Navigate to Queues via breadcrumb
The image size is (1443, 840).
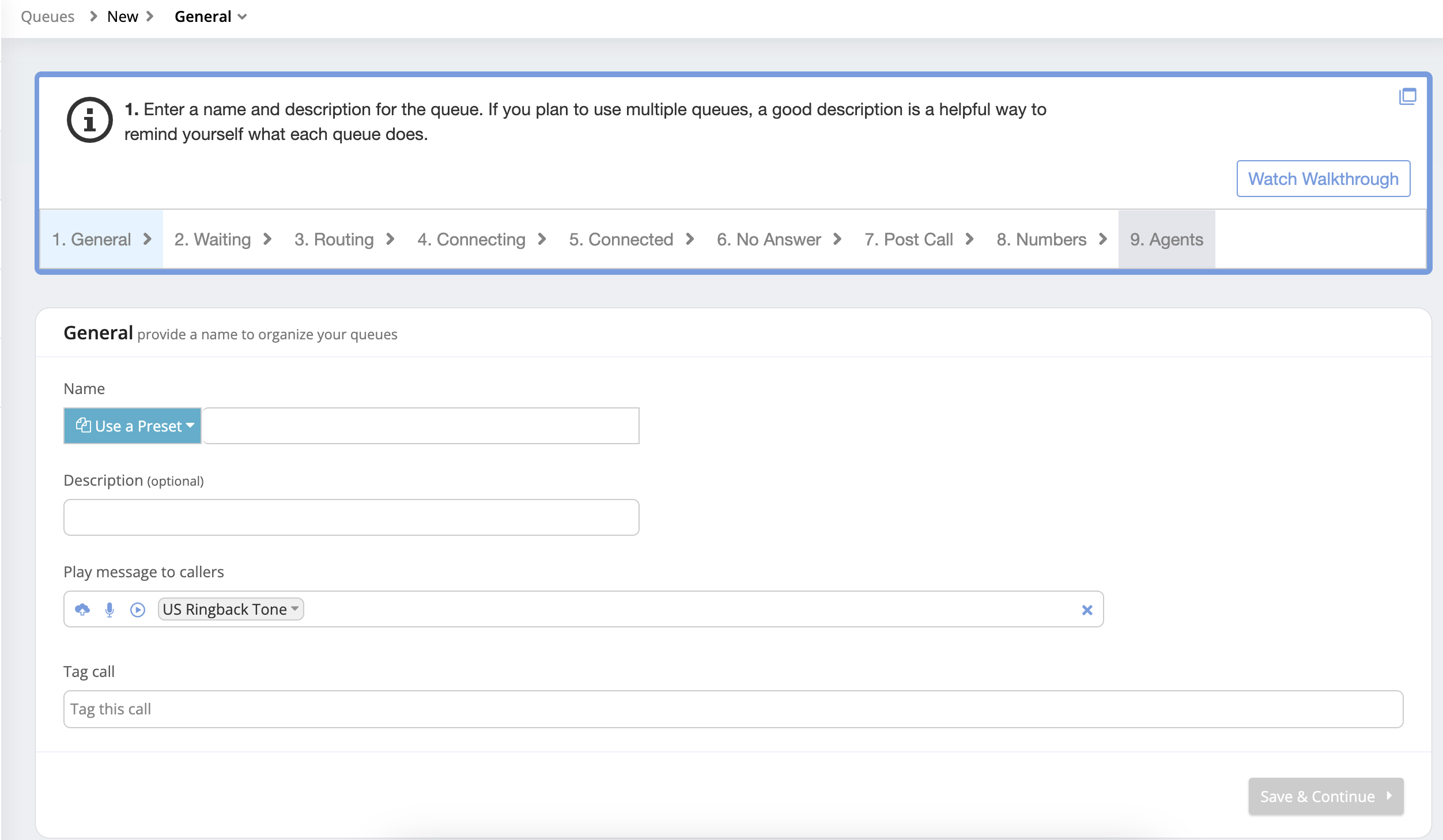tap(47, 16)
